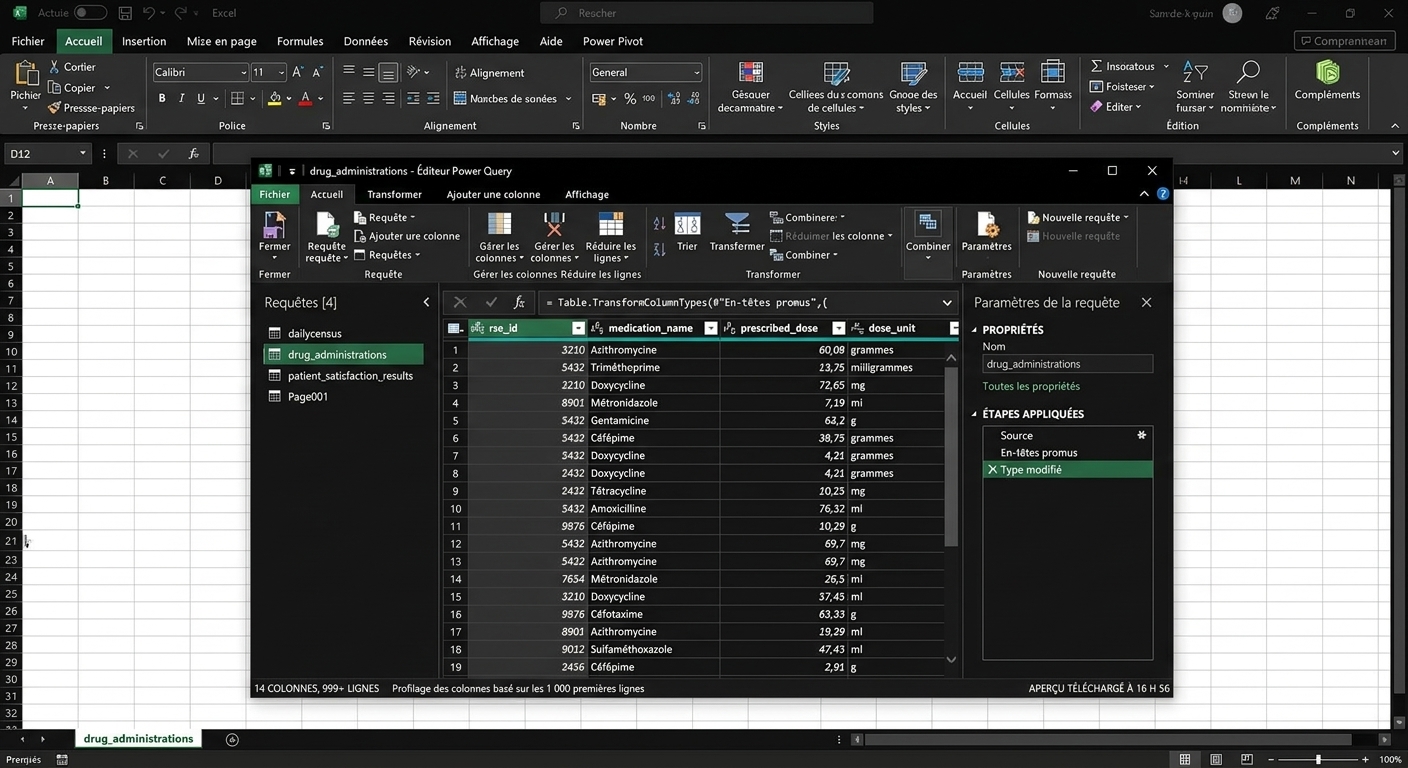Click the sort and filter A-Z icon
The height and width of the screenshot is (768, 1408).
click(1195, 72)
